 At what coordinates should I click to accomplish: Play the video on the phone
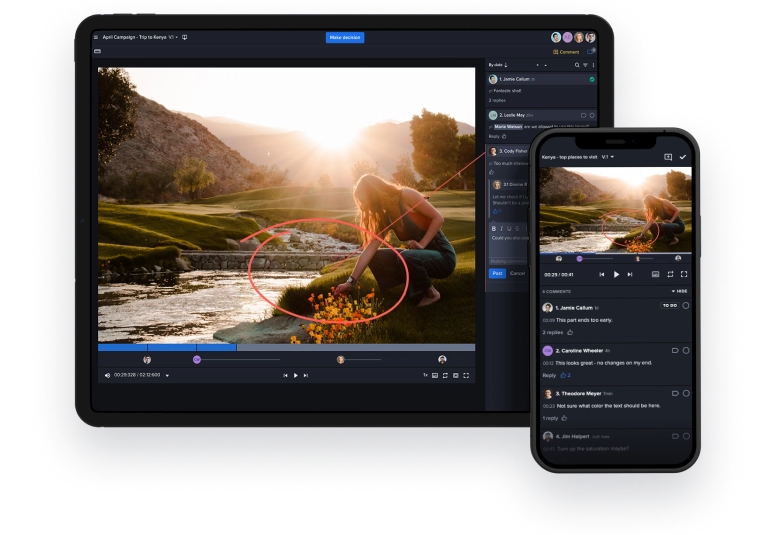click(x=617, y=274)
